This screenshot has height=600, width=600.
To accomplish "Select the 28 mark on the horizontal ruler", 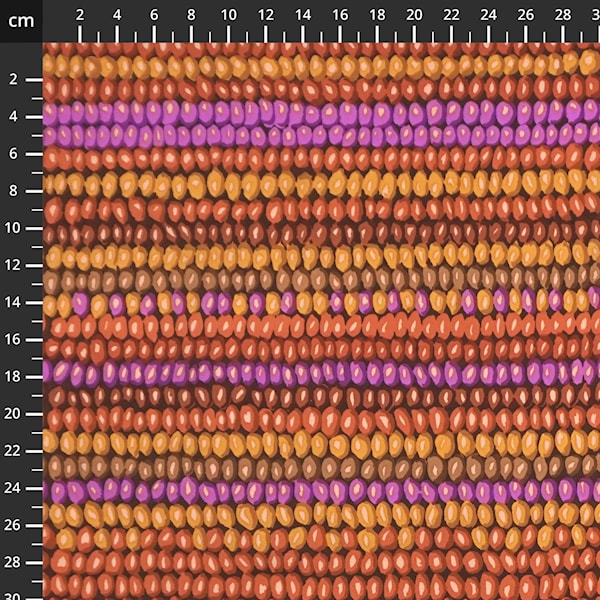I will tap(562, 15).
